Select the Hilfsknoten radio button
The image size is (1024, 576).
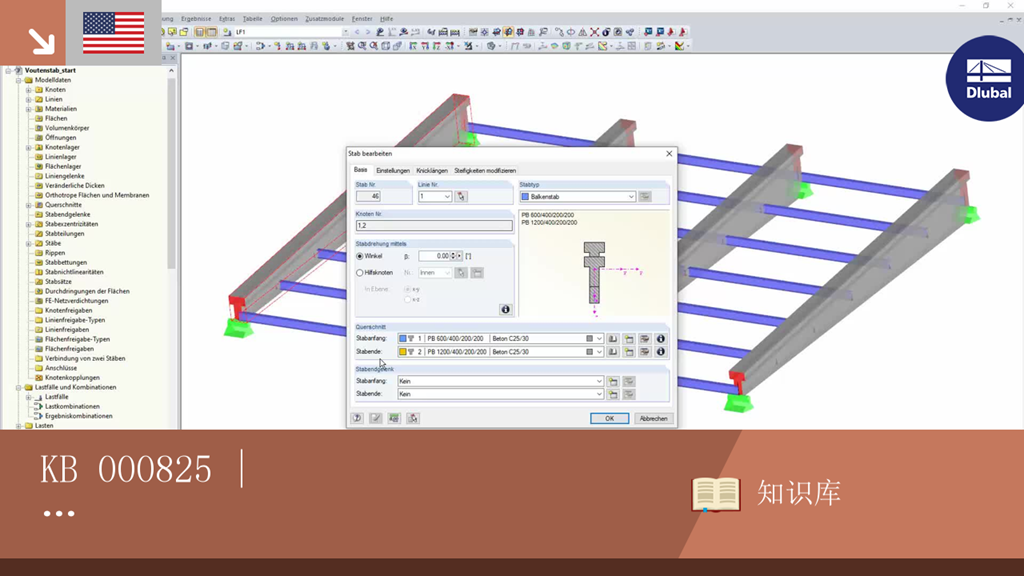tap(360, 273)
